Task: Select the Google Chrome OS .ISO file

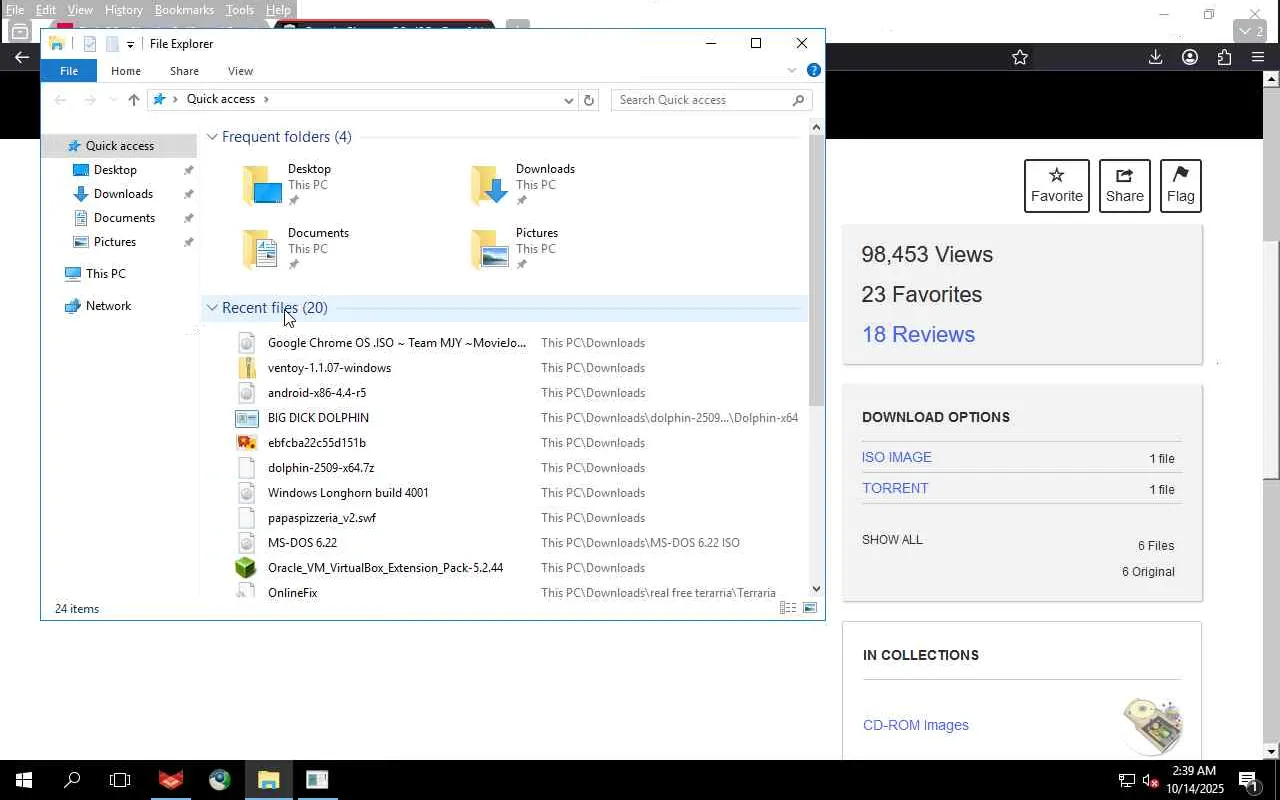Action: tap(397, 343)
